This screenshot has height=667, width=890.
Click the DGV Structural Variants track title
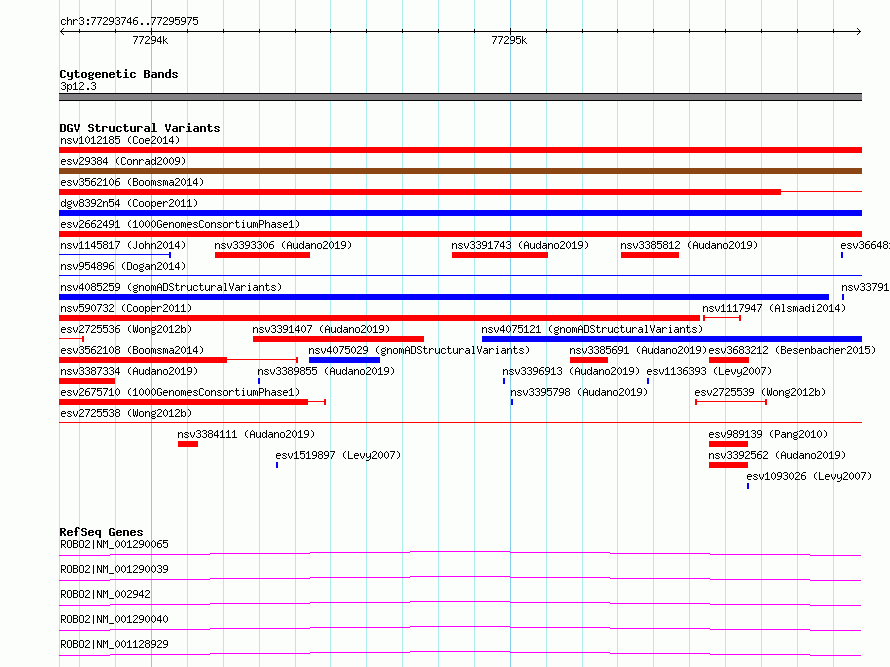click(x=140, y=128)
